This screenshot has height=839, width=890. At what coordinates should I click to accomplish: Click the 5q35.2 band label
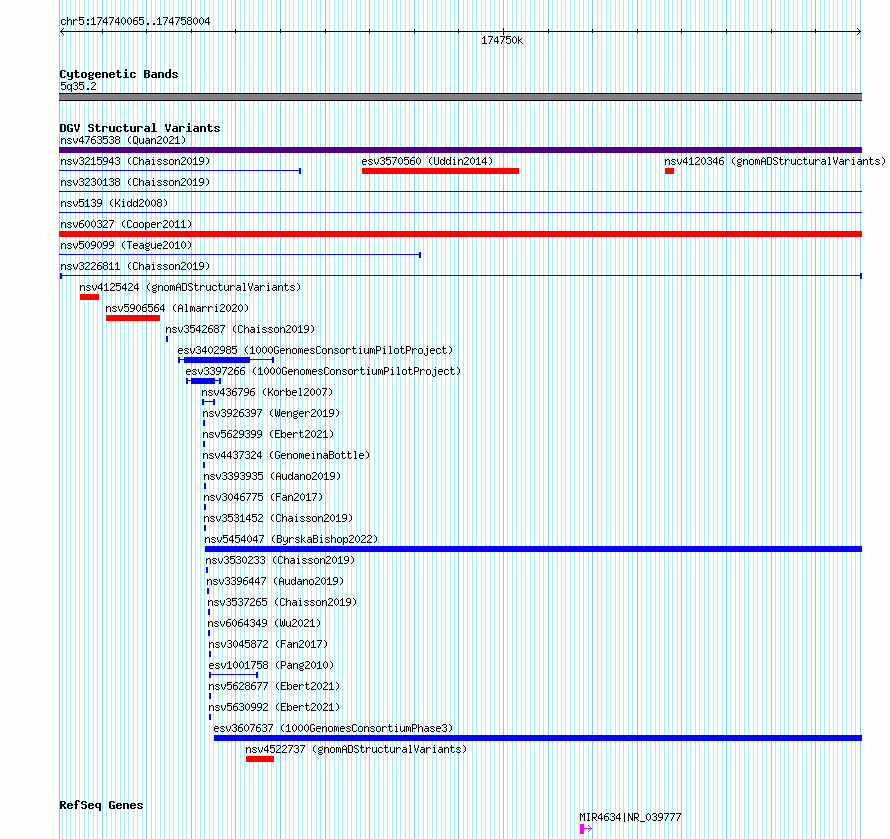[78, 86]
